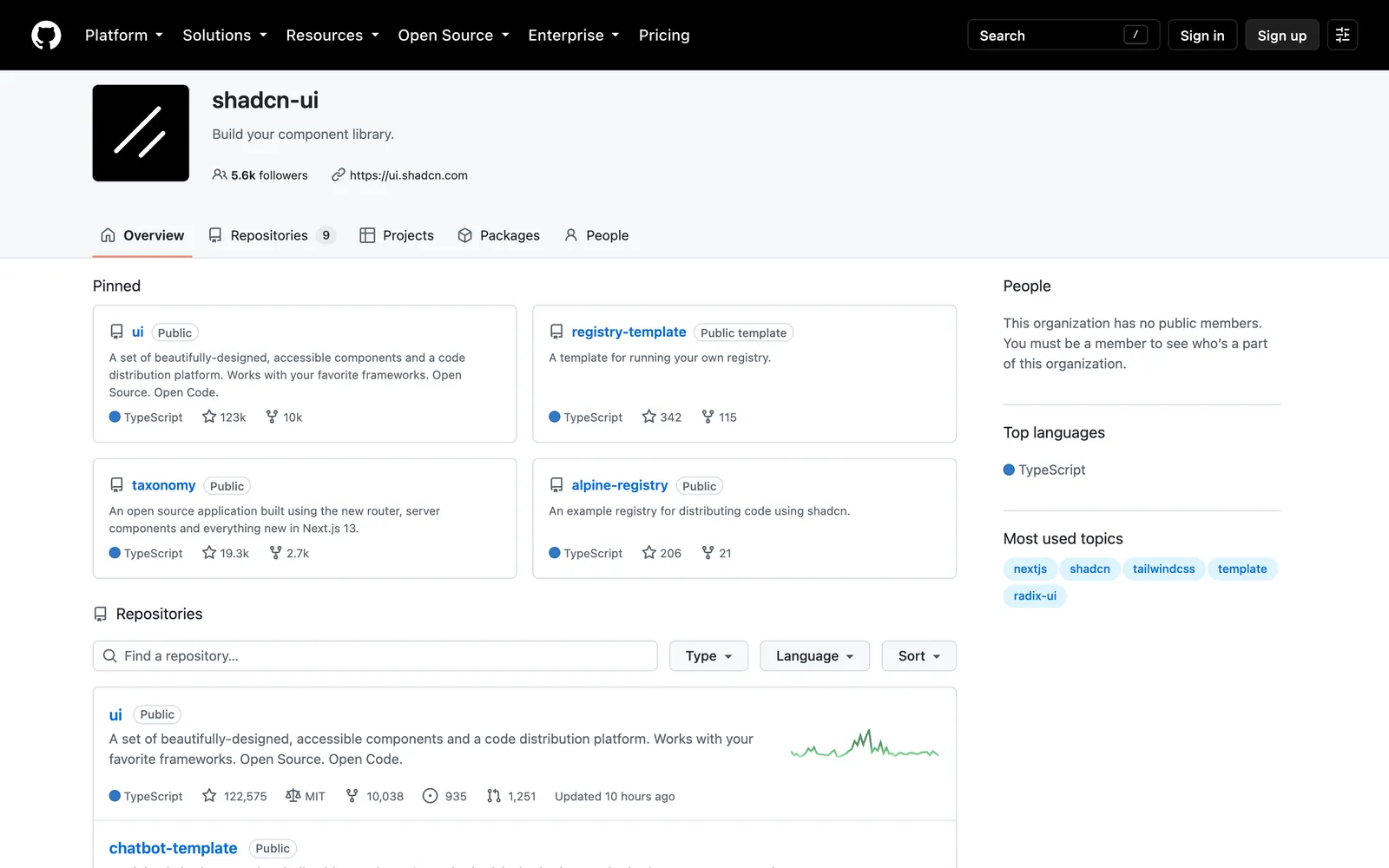Click the Sign in button

tap(1202, 36)
